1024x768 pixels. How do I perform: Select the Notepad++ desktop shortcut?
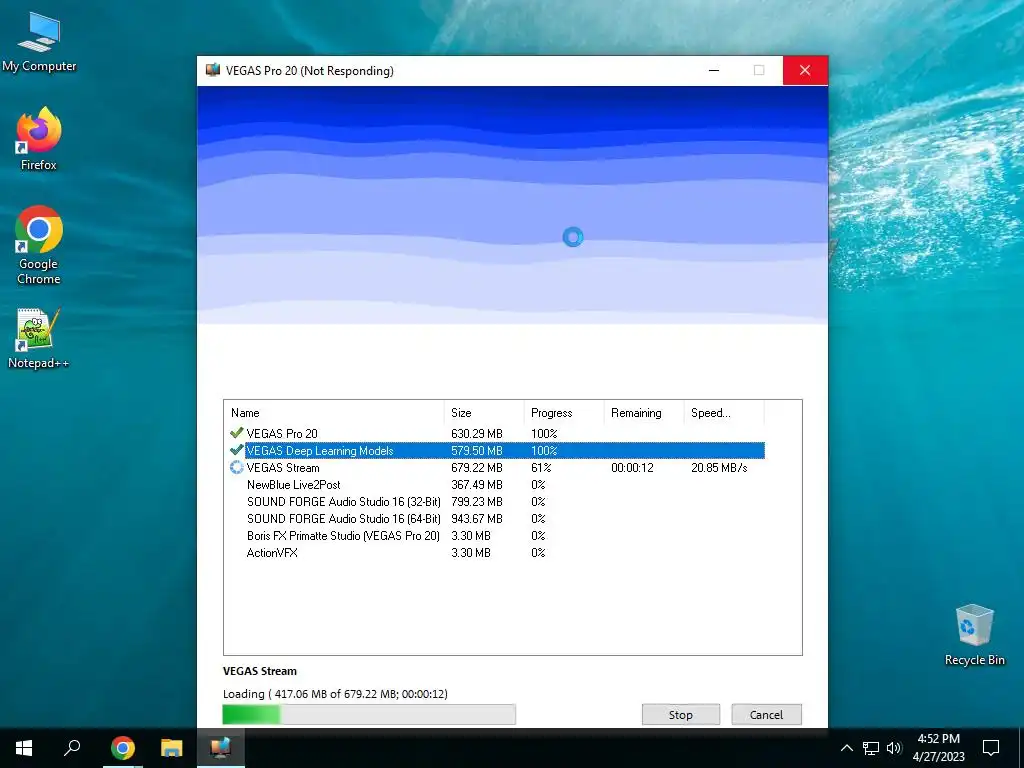tap(39, 339)
